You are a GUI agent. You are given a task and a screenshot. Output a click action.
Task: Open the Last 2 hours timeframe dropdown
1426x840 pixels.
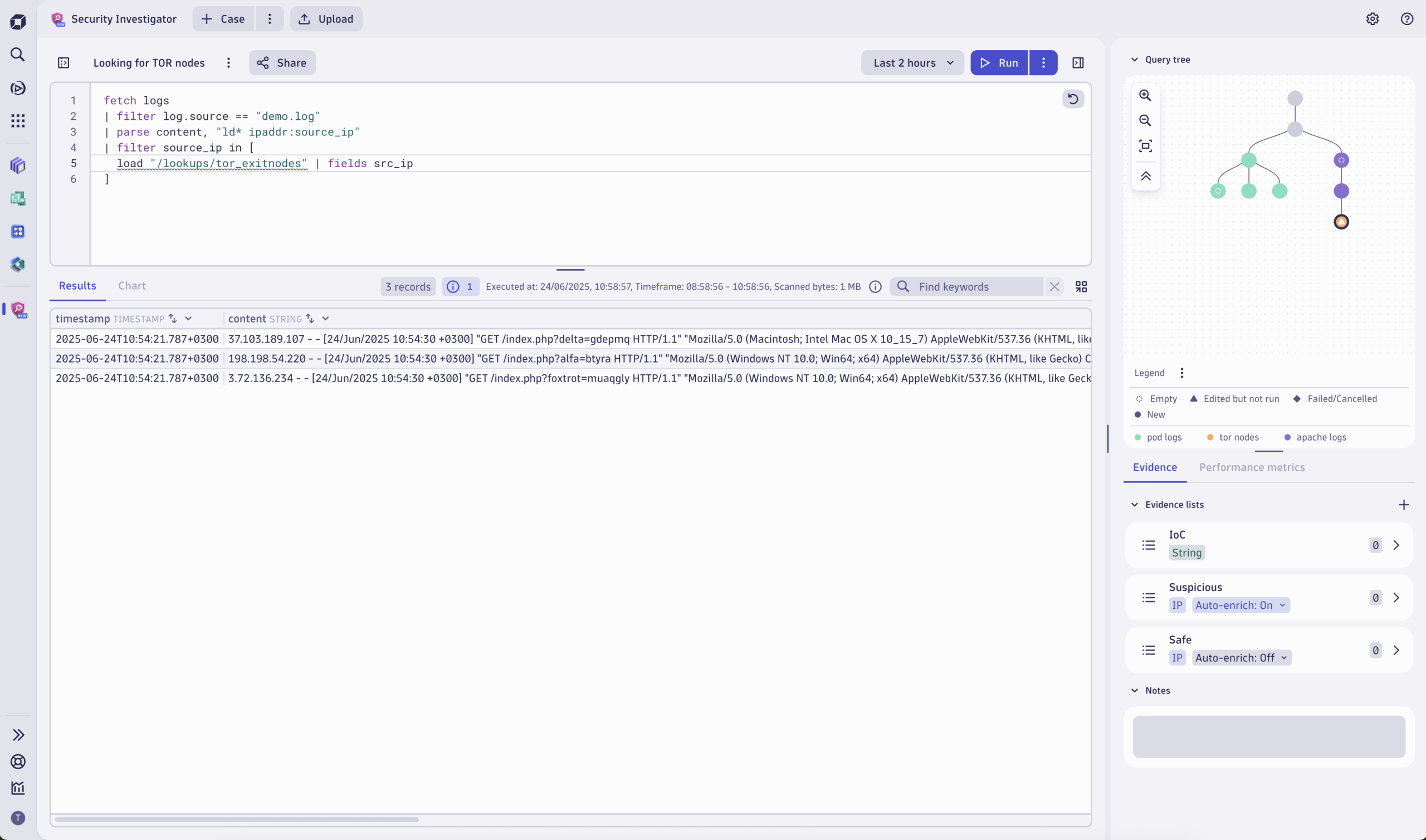[912, 62]
